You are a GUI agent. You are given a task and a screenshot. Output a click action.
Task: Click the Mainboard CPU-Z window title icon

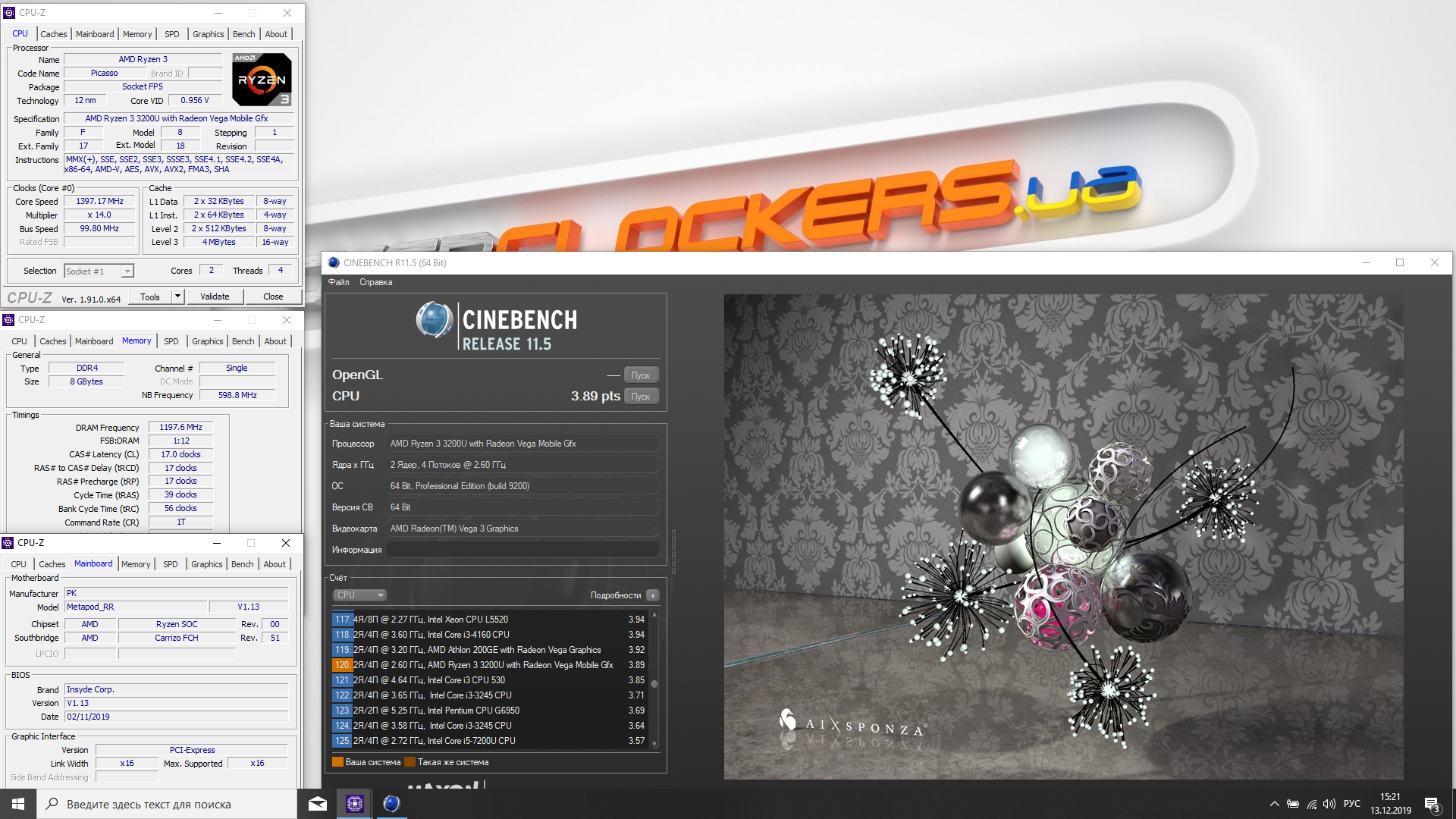(8, 543)
